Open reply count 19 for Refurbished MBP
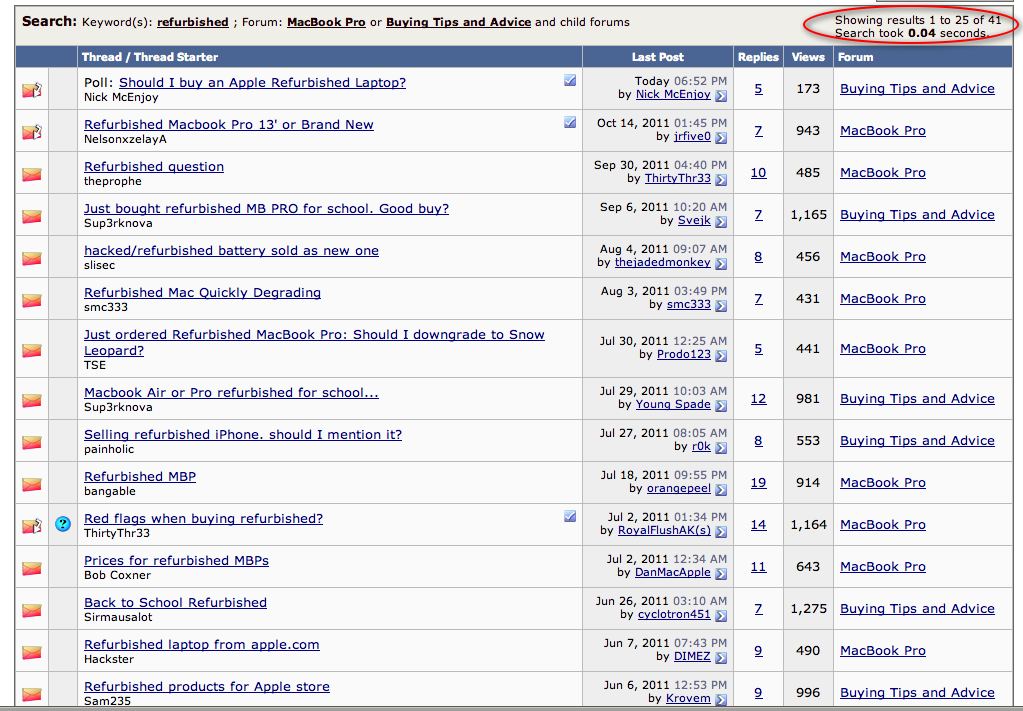This screenshot has height=711, width=1023. point(758,483)
